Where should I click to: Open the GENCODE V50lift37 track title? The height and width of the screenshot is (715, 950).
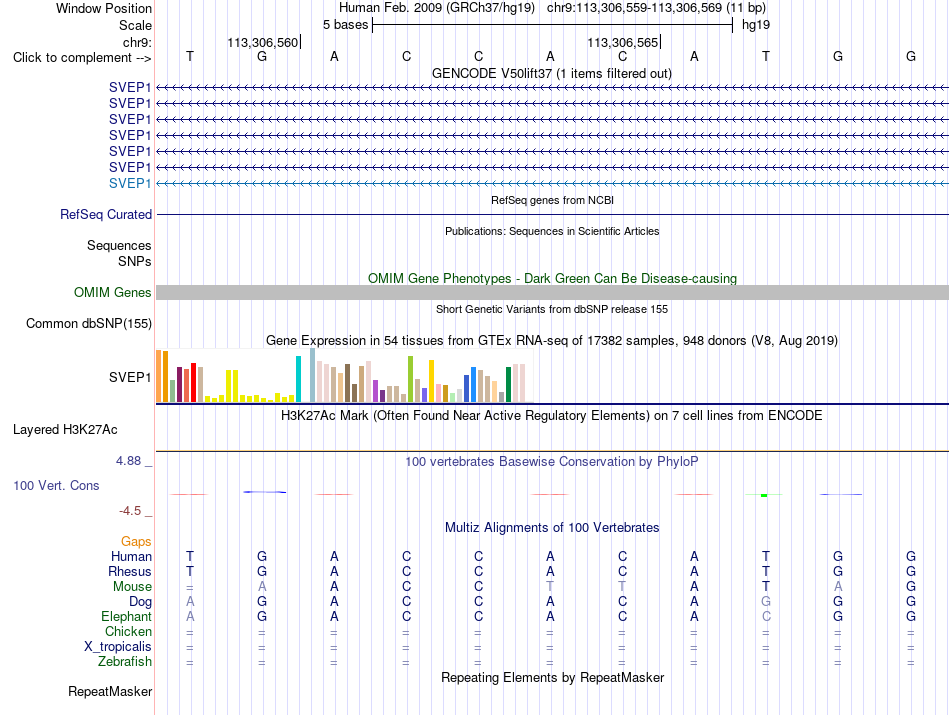551,73
